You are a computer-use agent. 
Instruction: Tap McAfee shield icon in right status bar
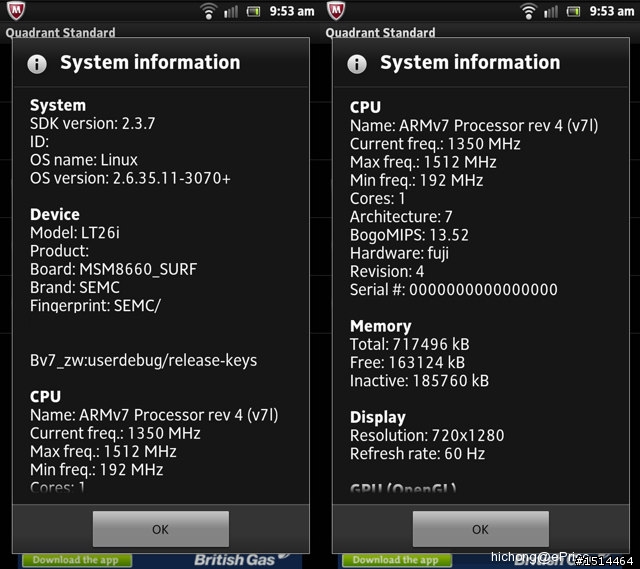336,10
